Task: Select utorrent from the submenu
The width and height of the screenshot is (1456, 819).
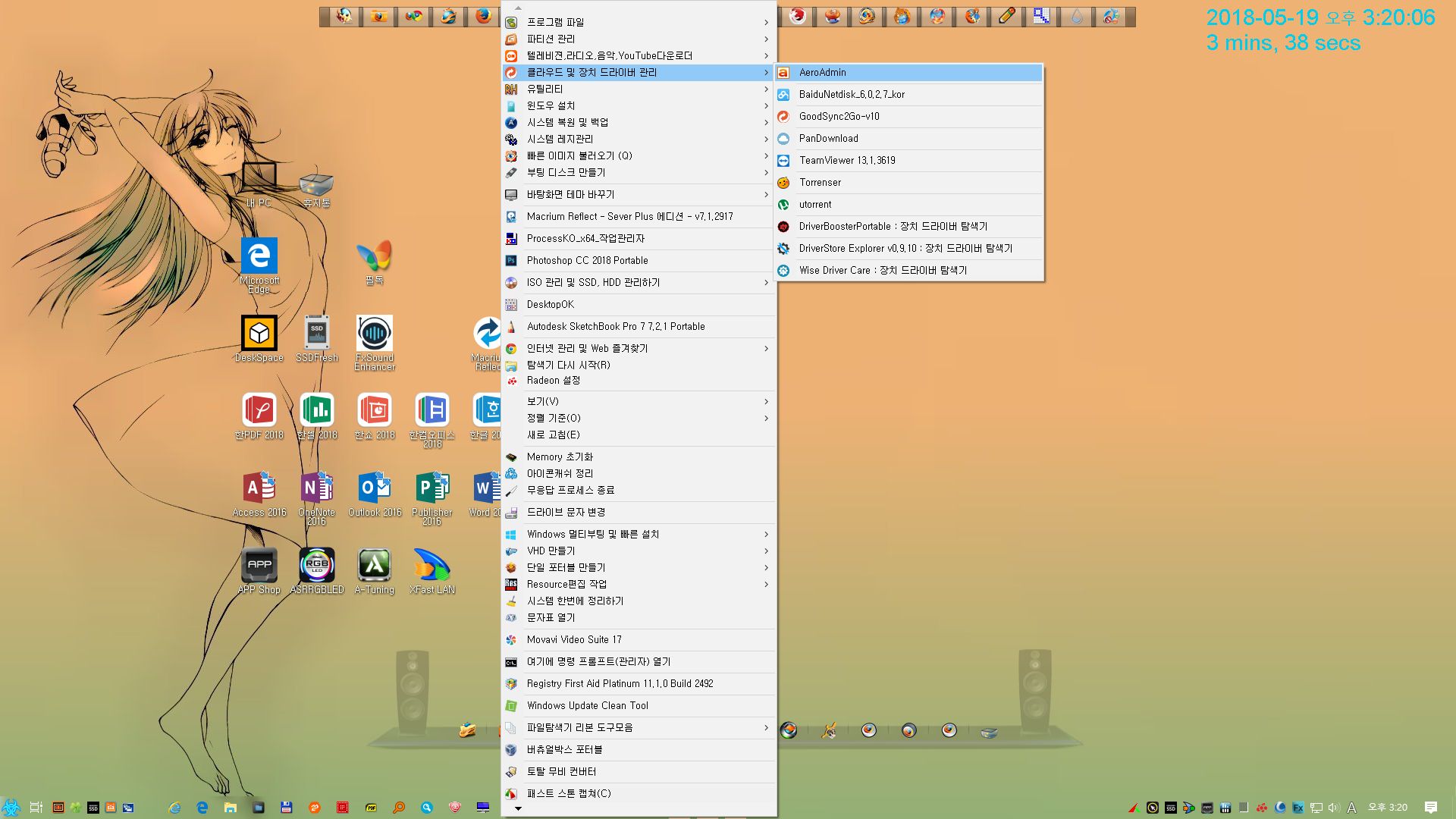Action: click(x=908, y=204)
